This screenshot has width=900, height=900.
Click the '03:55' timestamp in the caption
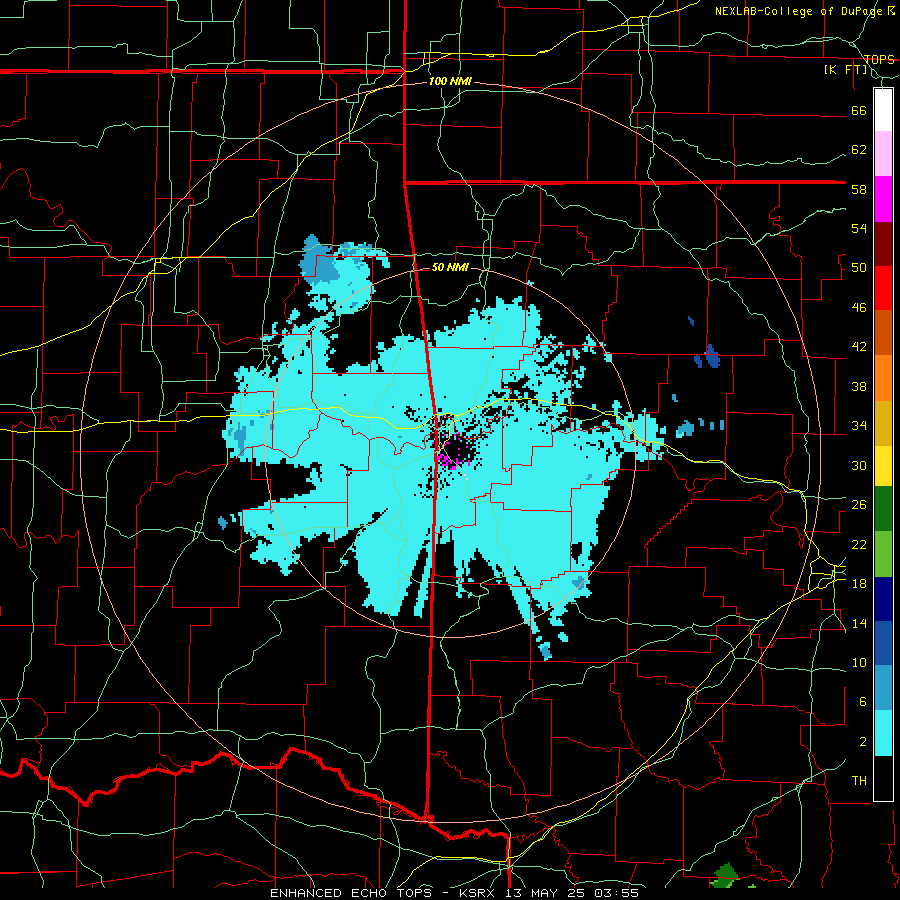click(616, 893)
